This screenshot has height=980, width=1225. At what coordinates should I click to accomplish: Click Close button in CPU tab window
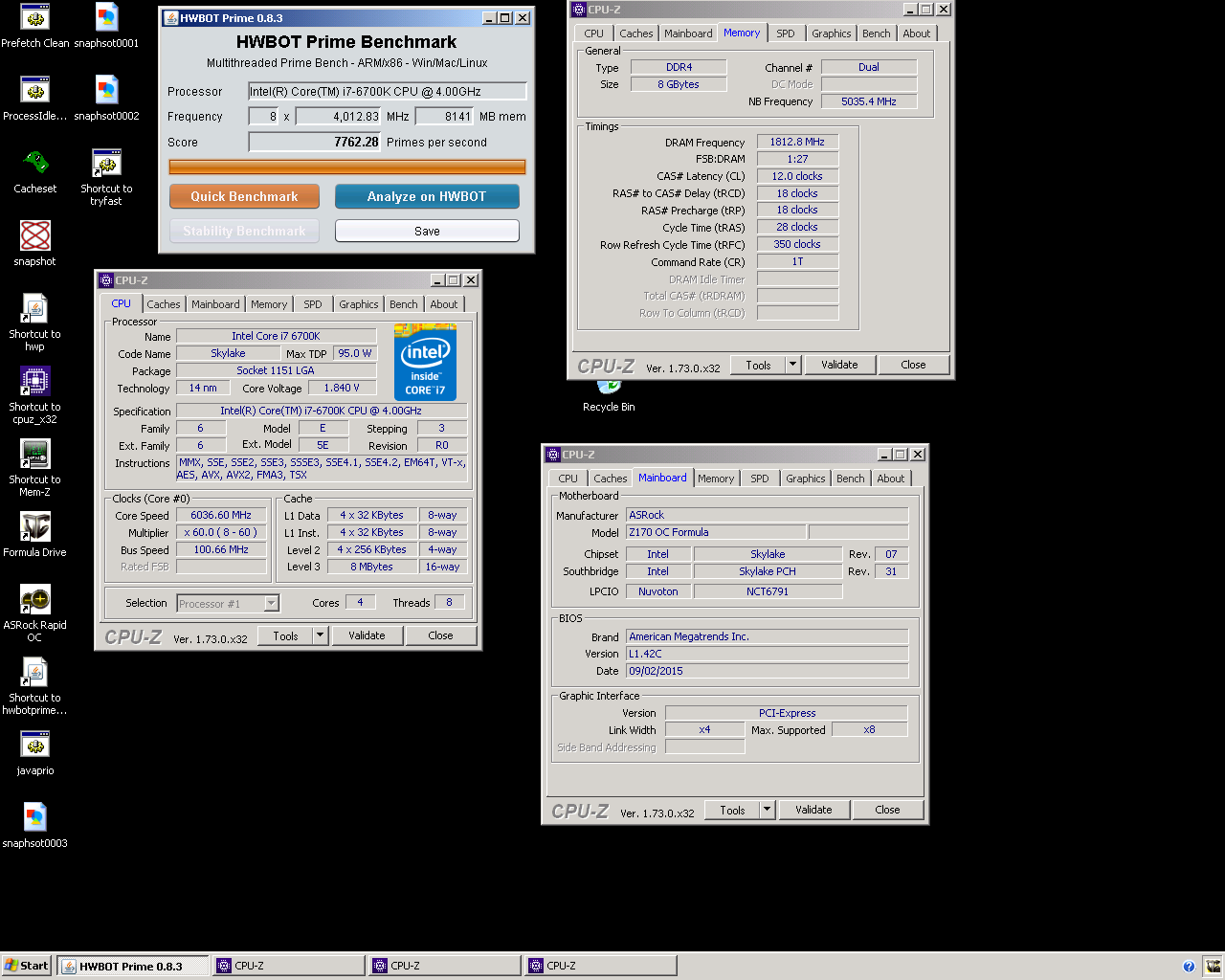[440, 635]
